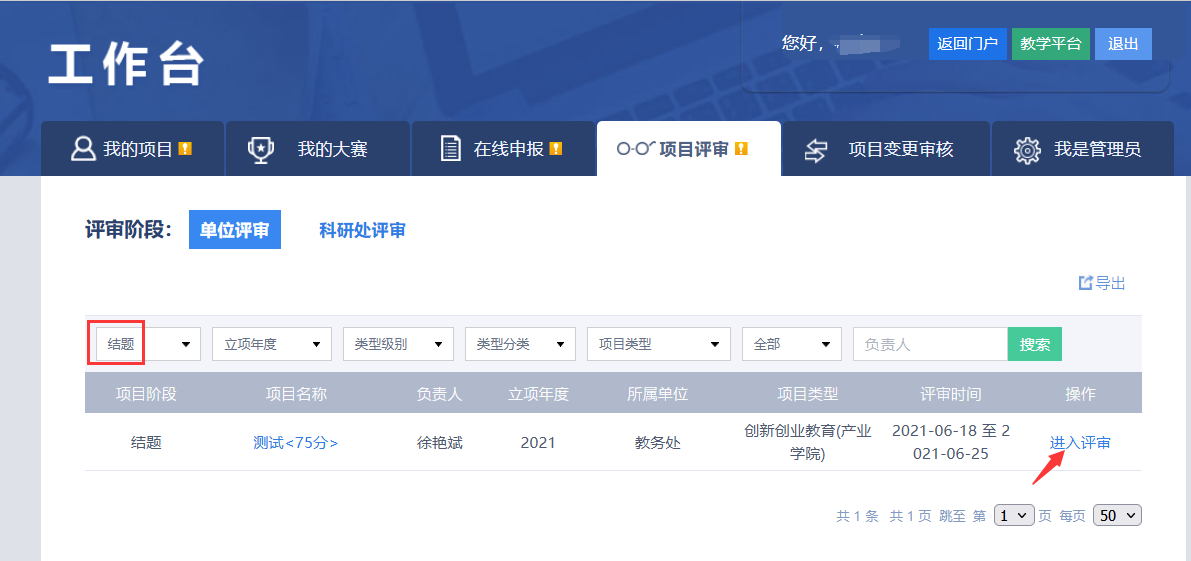This screenshot has height=561, width=1191.
Task: Select the 单位评审 stage tab
Action: (235, 230)
